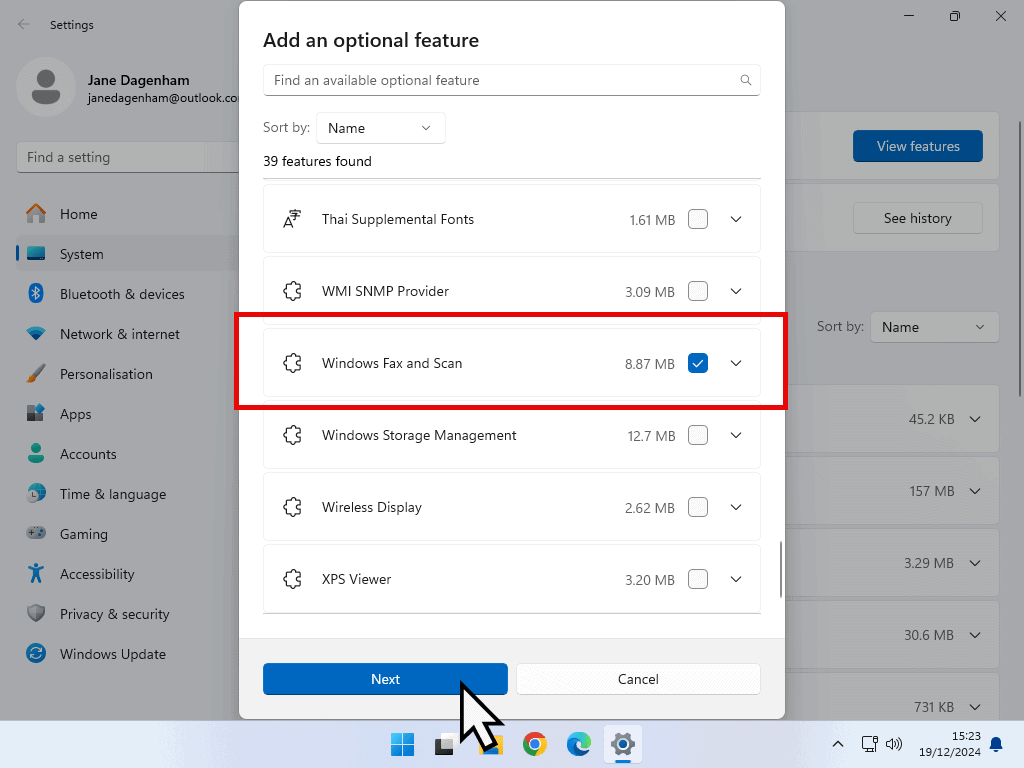The image size is (1024, 768).
Task: Tick the WMI SNMP Provider checkbox
Action: [x=697, y=291]
